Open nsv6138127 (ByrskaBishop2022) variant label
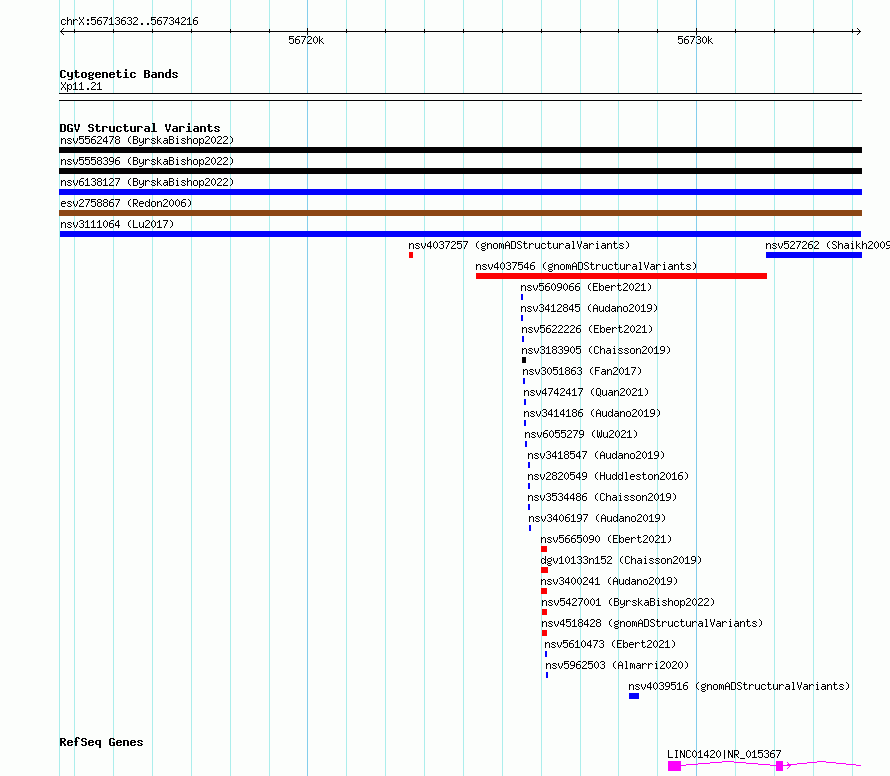This screenshot has height=776, width=890. [147, 182]
